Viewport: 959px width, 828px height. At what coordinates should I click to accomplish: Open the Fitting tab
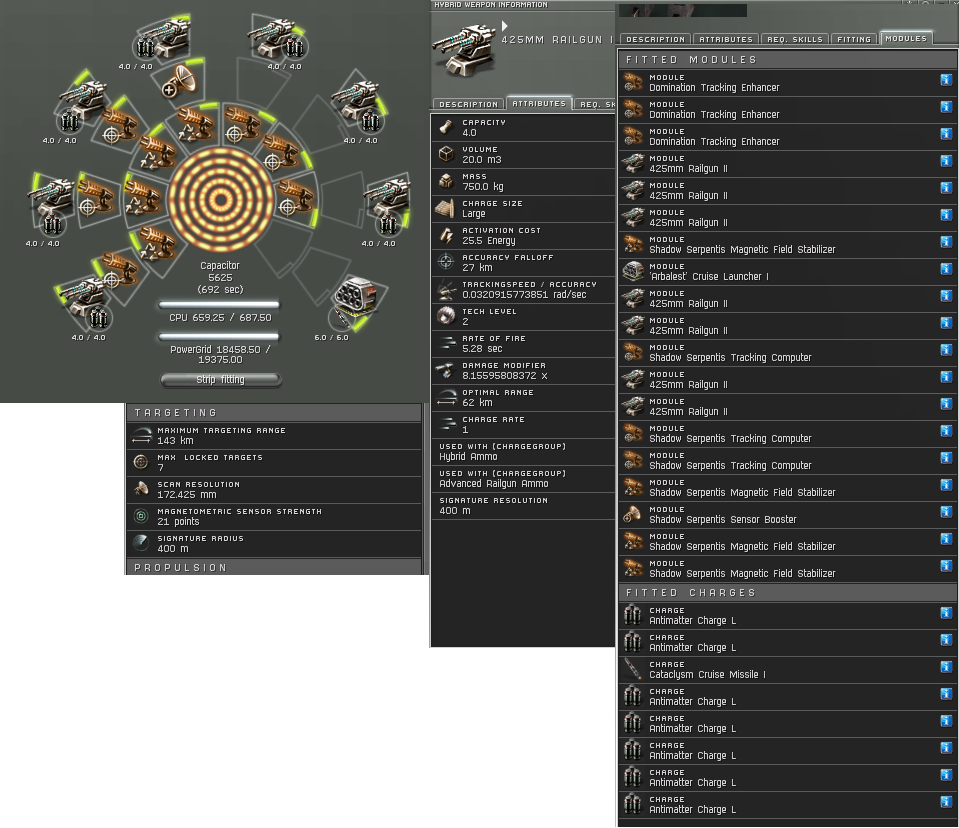point(854,39)
